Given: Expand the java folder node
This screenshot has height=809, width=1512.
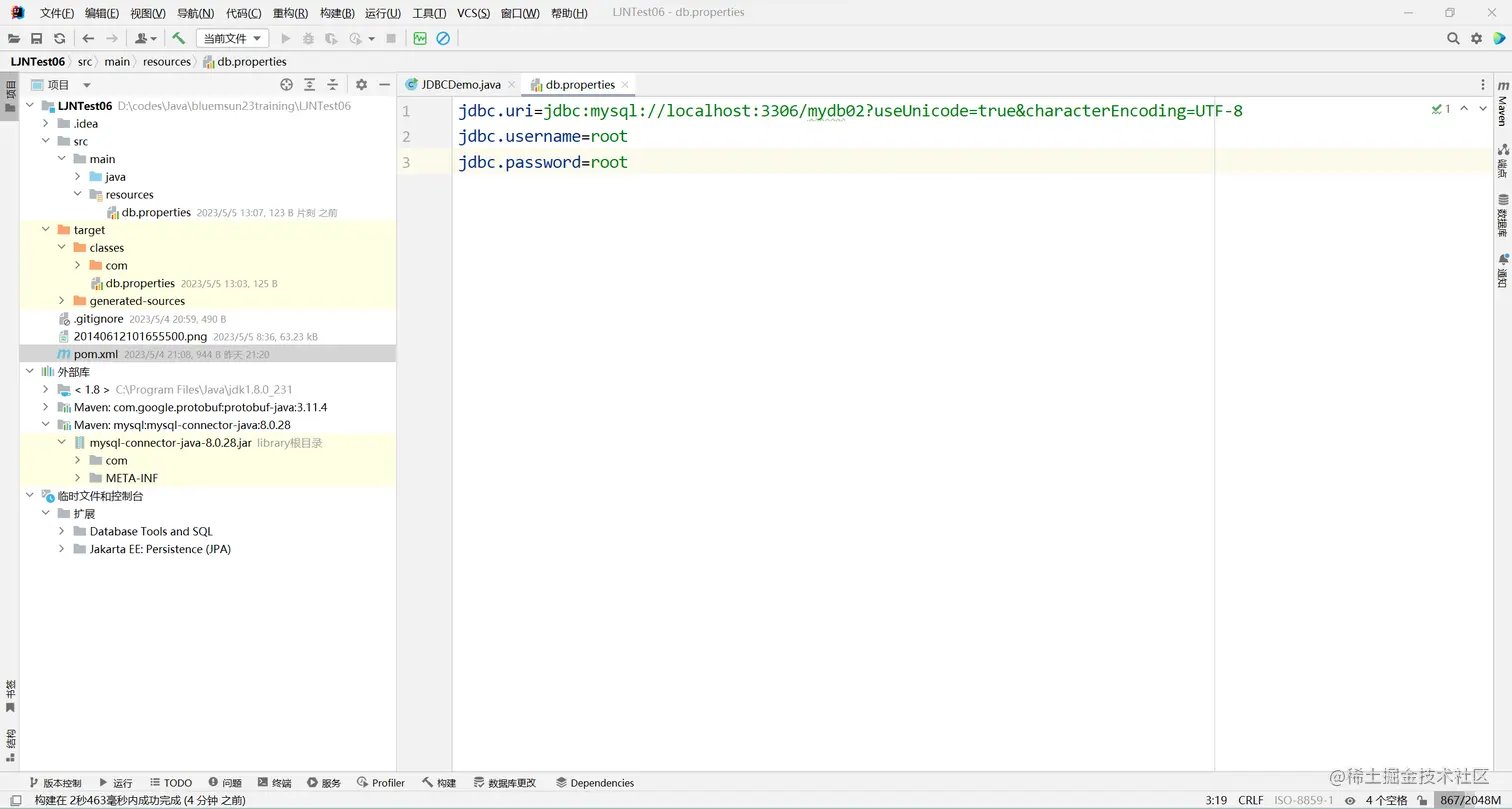Looking at the screenshot, I should pos(78,177).
